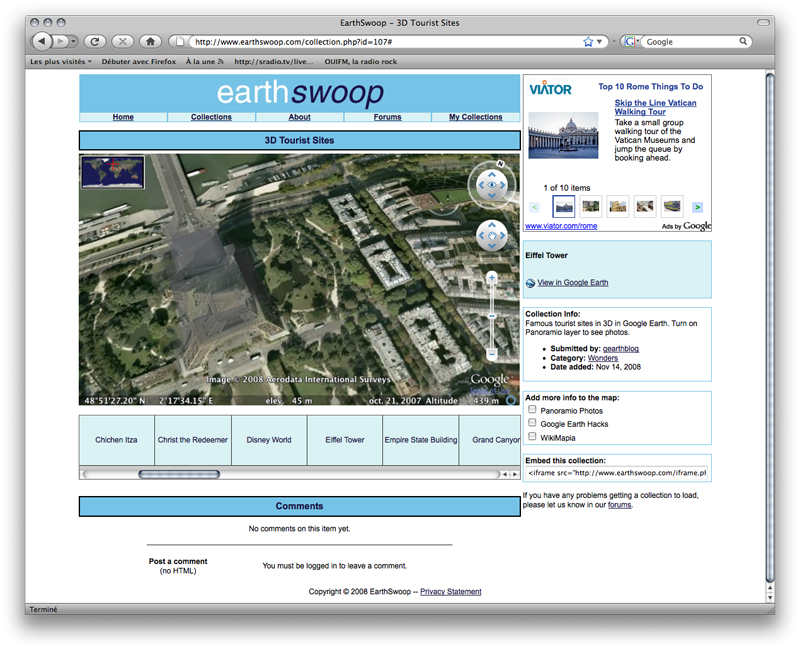Toggle the toolbar pill button in title bar
The width and height of the screenshot is (800, 649).
click(763, 22)
